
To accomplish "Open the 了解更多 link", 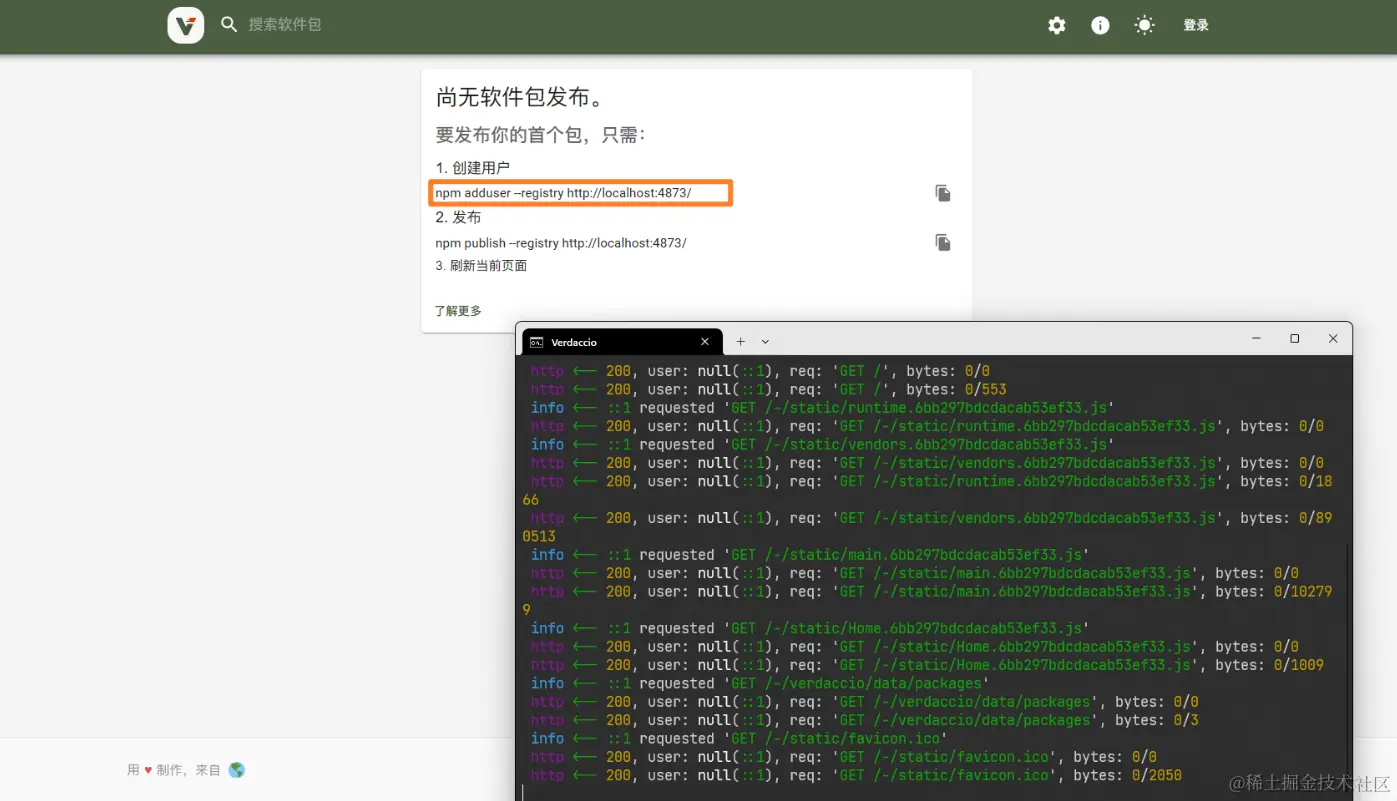I will 458,311.
